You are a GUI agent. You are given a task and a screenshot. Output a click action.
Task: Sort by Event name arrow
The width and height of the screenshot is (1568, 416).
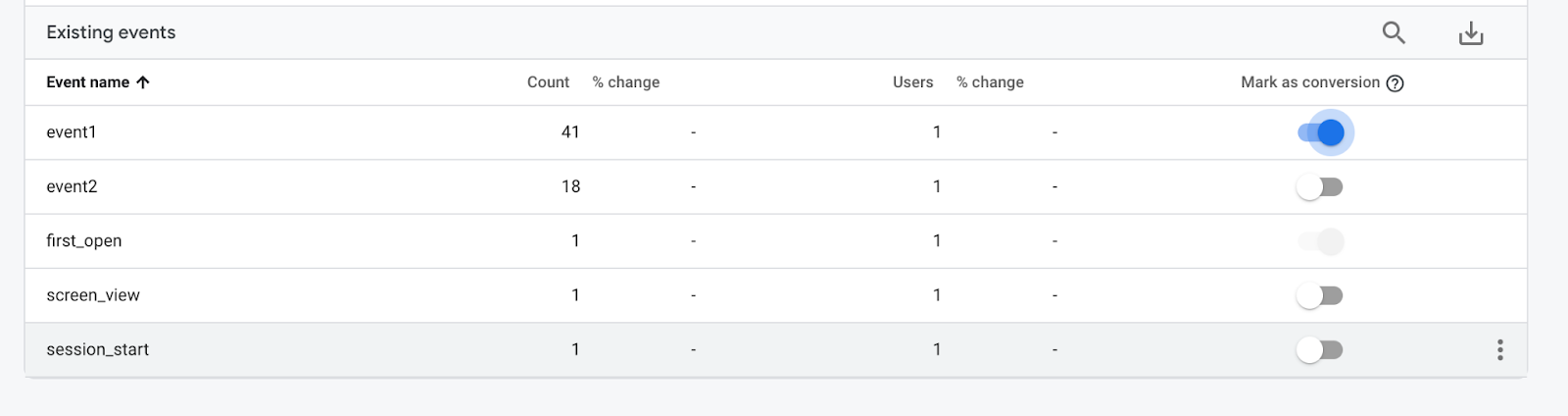[143, 82]
